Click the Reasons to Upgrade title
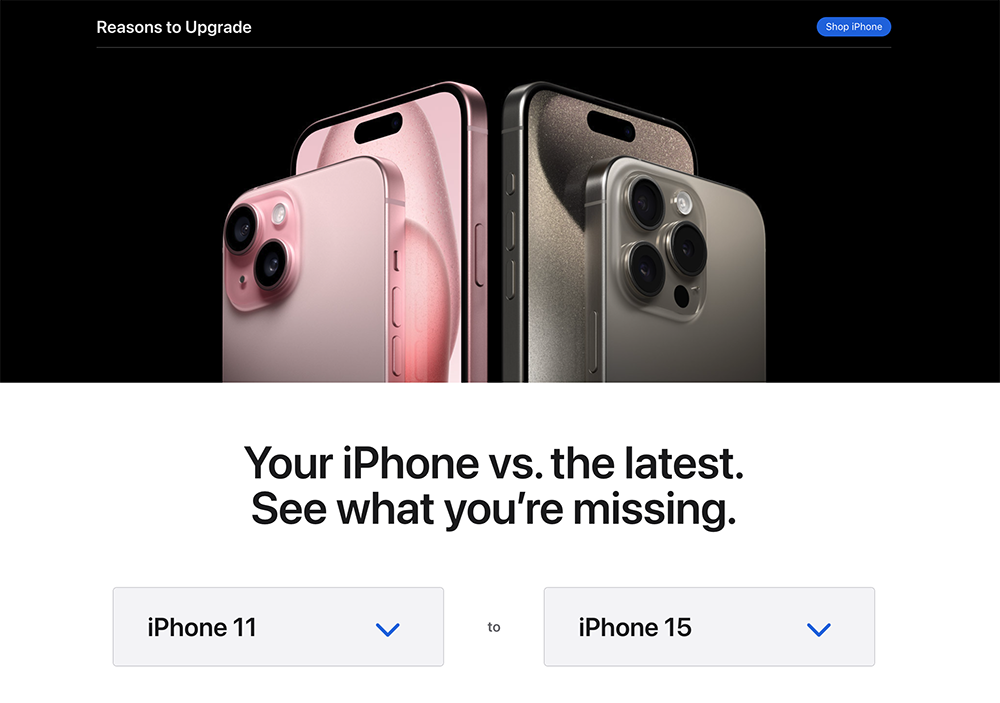Viewport: 1000px width, 703px height. pyautogui.click(x=173, y=27)
